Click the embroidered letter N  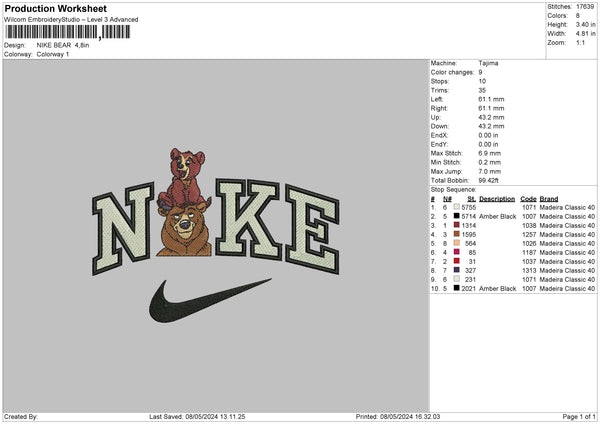123,228
